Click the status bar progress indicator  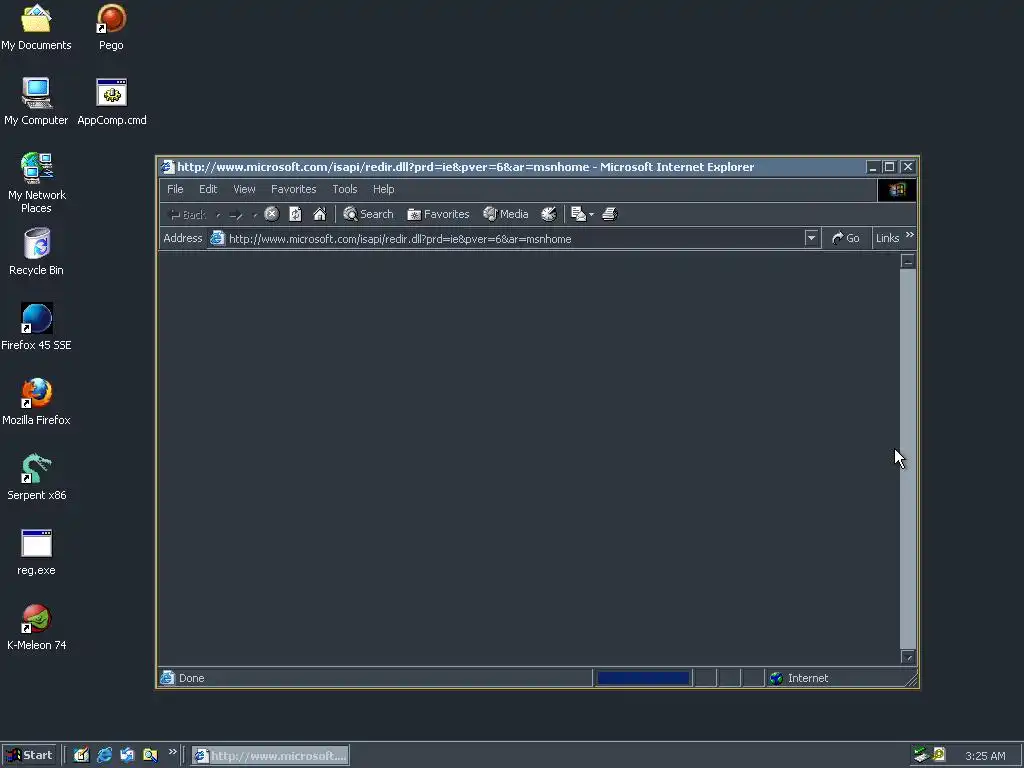coord(643,679)
